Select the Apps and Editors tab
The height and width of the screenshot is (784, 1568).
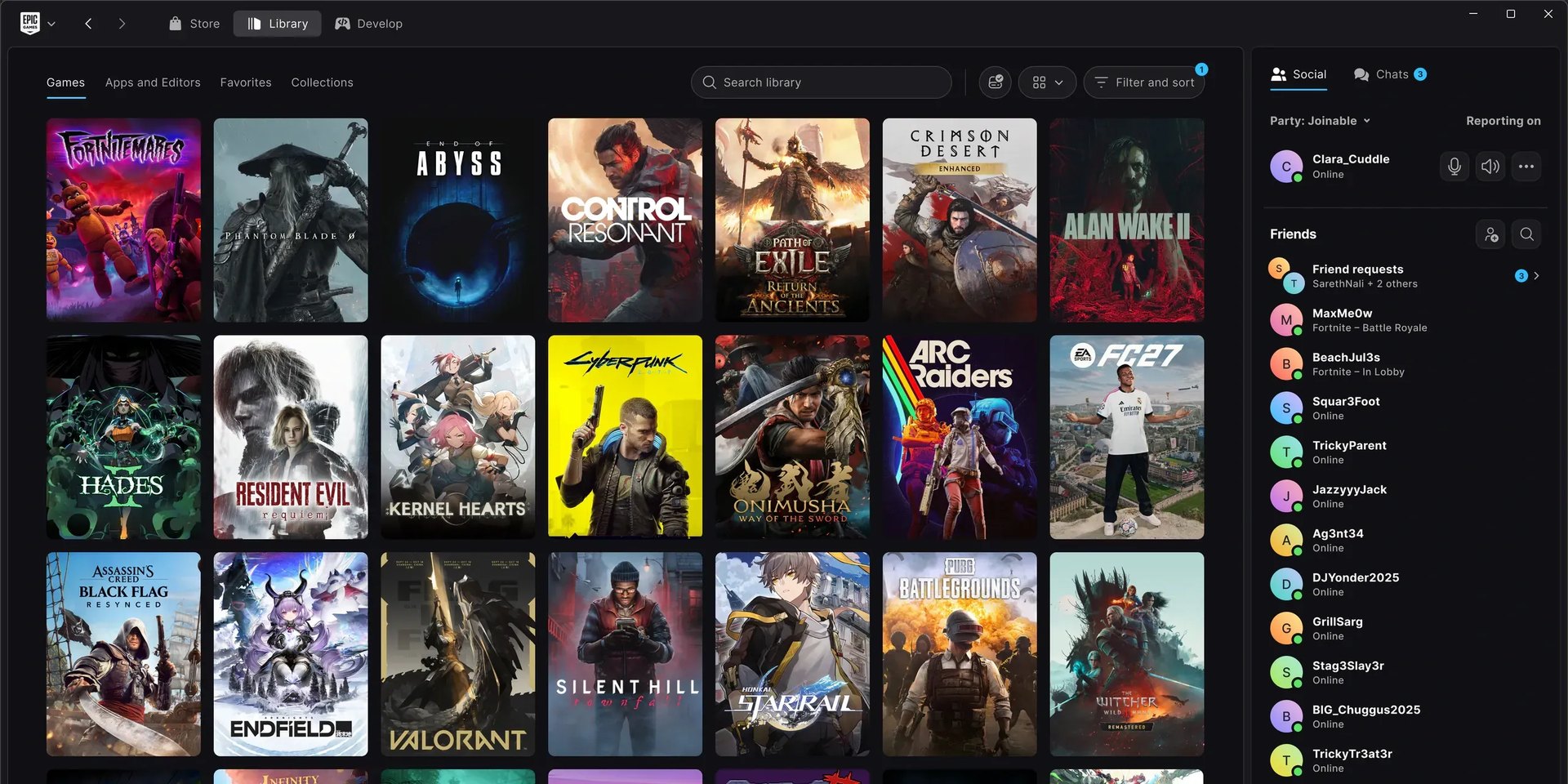[x=153, y=82]
